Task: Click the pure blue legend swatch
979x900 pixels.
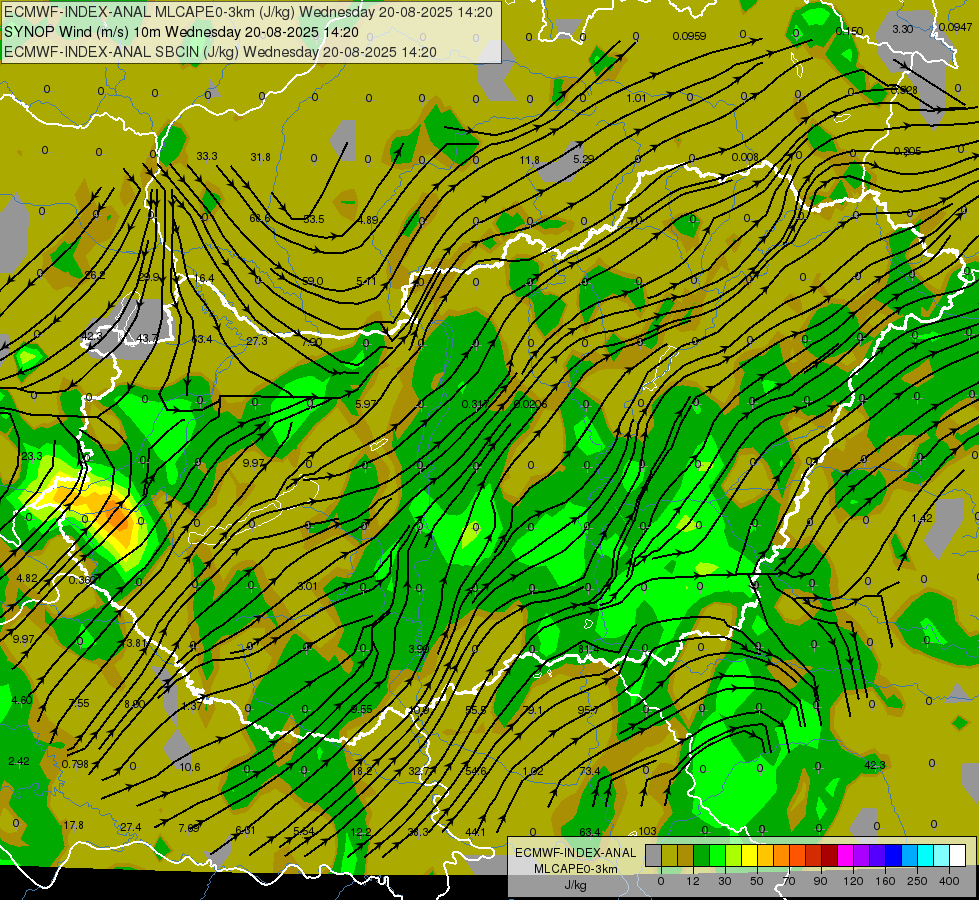Action: (894, 855)
